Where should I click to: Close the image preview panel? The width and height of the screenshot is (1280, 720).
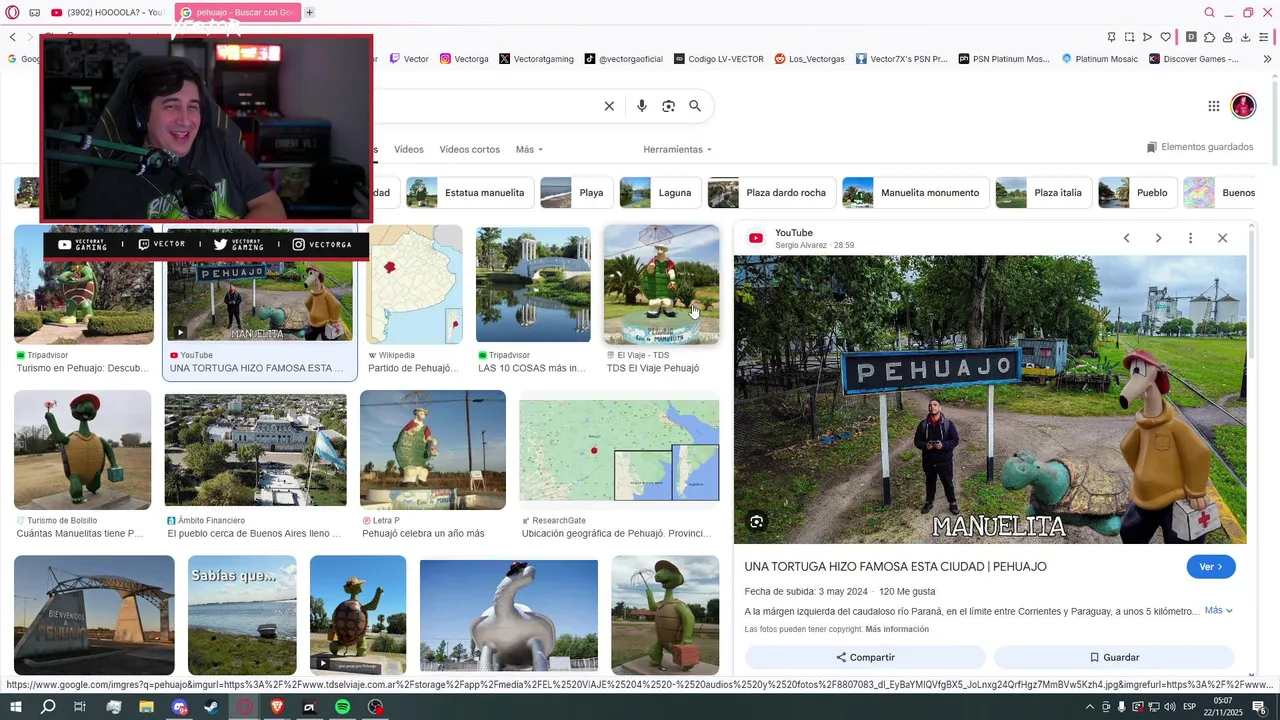pyautogui.click(x=1222, y=238)
